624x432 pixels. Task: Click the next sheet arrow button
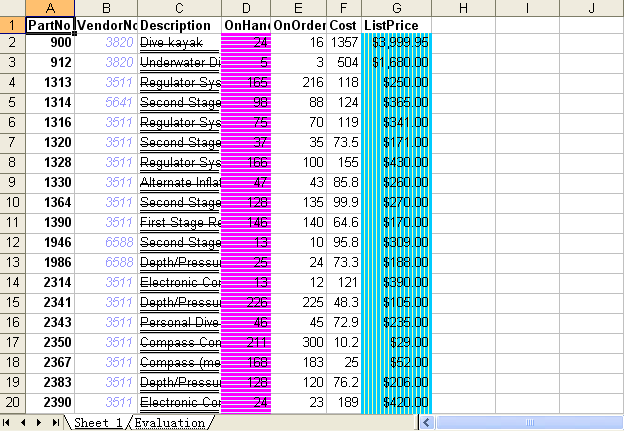(x=39, y=423)
